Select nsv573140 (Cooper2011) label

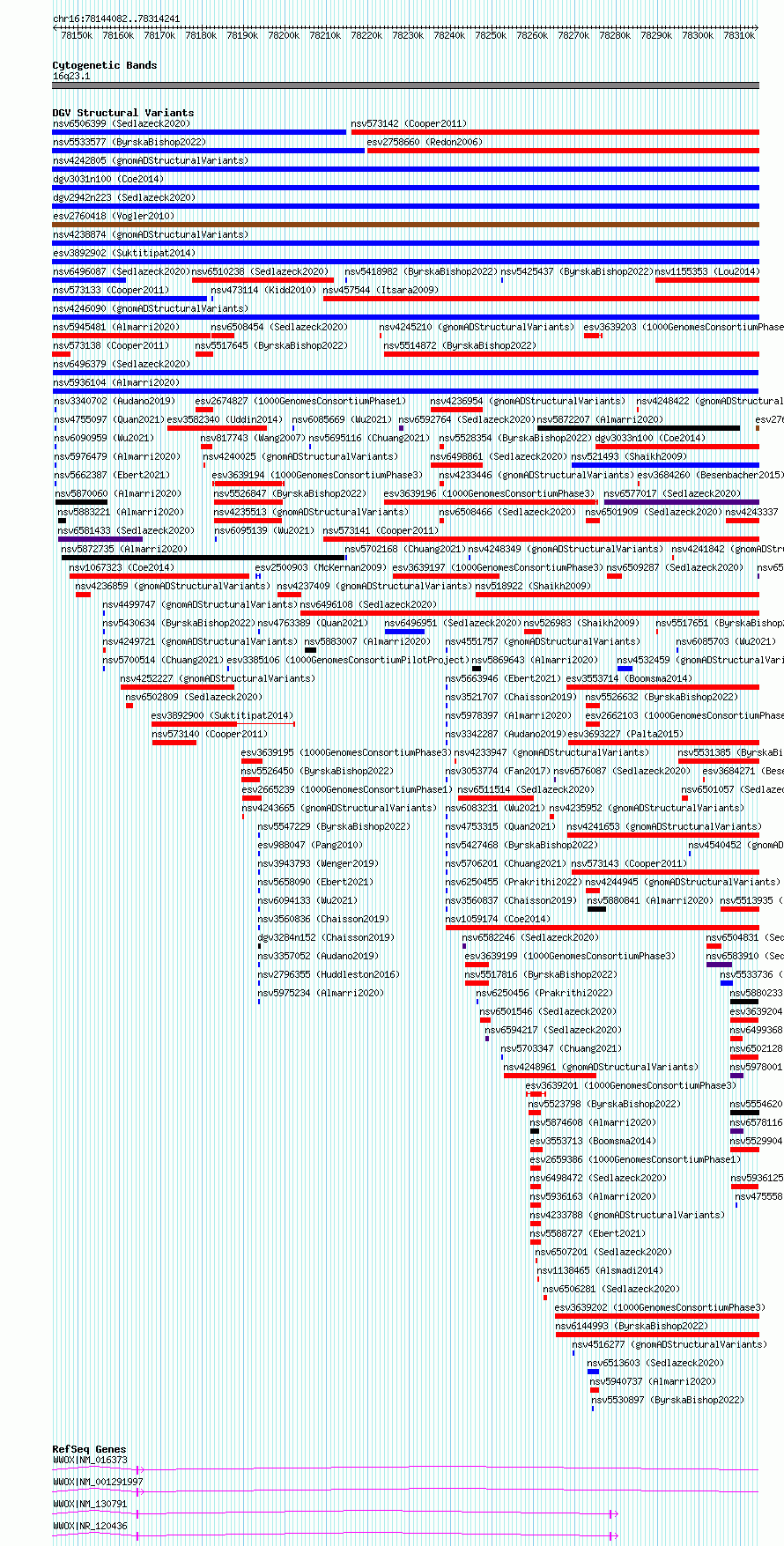point(210,734)
